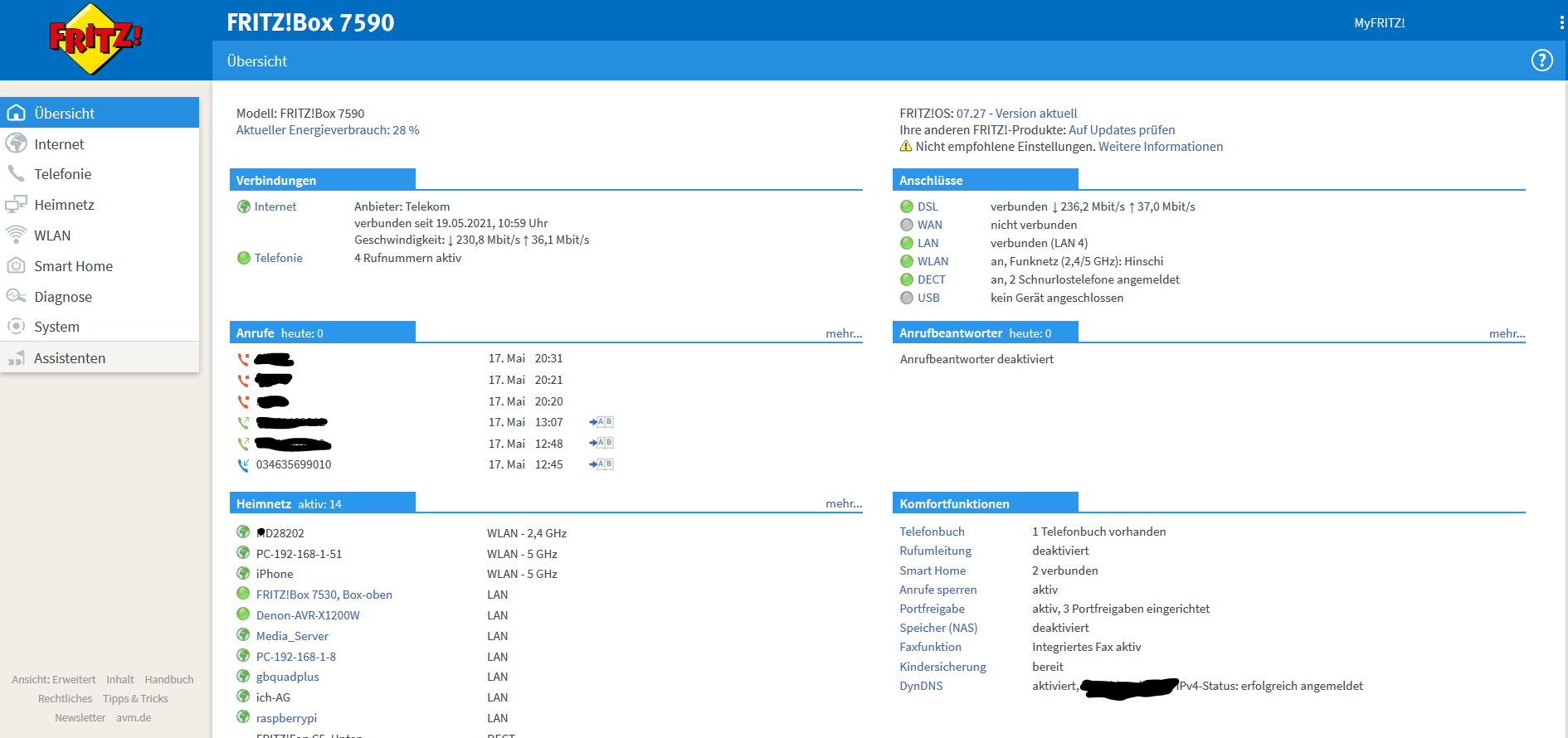Add 13:07 call to phonebook icon
1568x738 pixels.
(x=601, y=422)
